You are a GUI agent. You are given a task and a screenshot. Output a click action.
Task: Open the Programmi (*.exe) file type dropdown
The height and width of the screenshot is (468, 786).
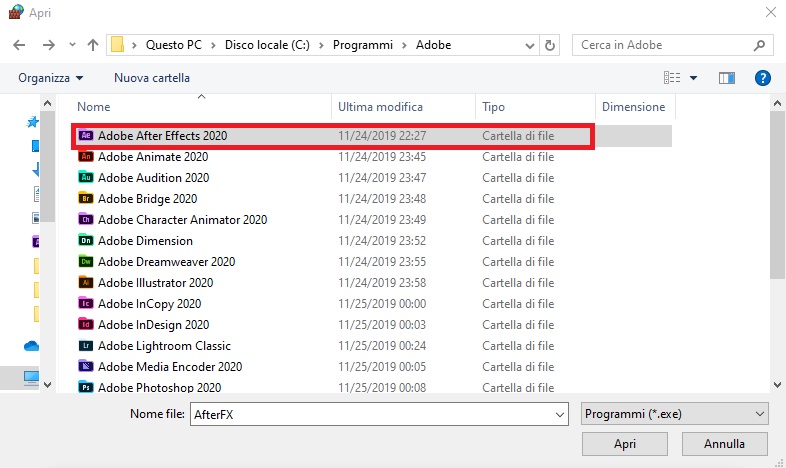point(674,414)
